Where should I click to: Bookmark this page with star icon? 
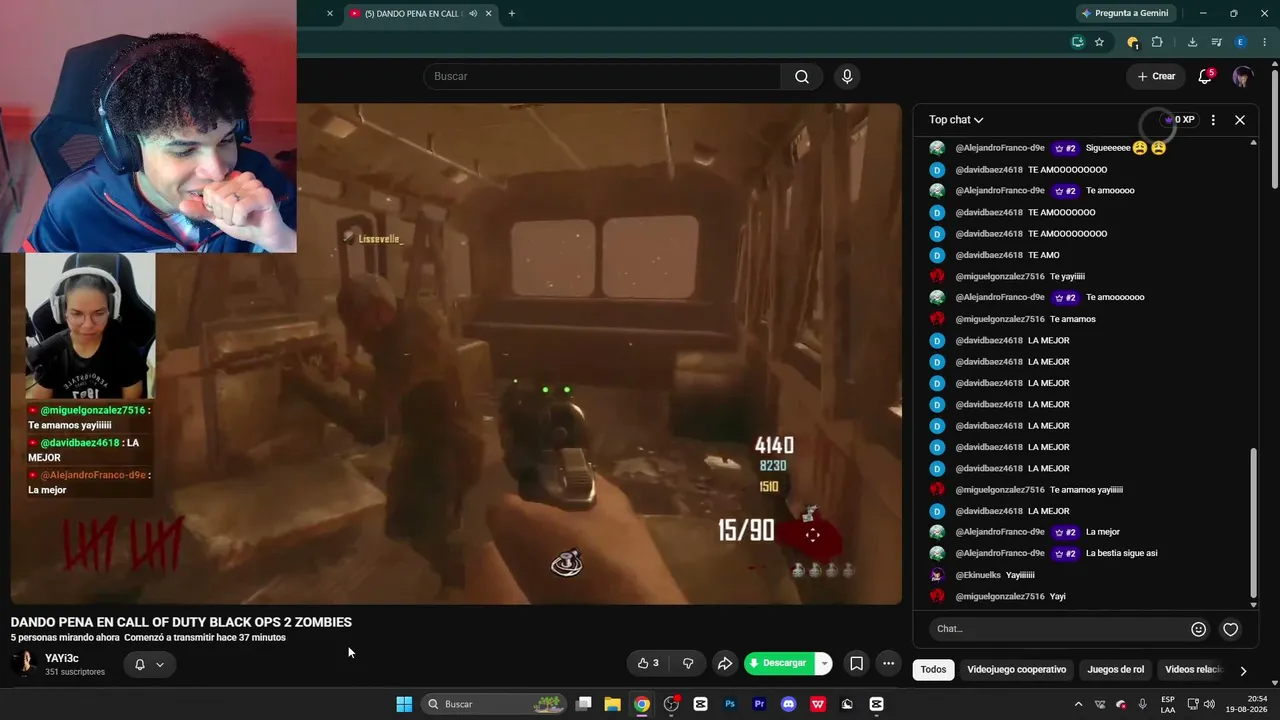tap(1099, 42)
